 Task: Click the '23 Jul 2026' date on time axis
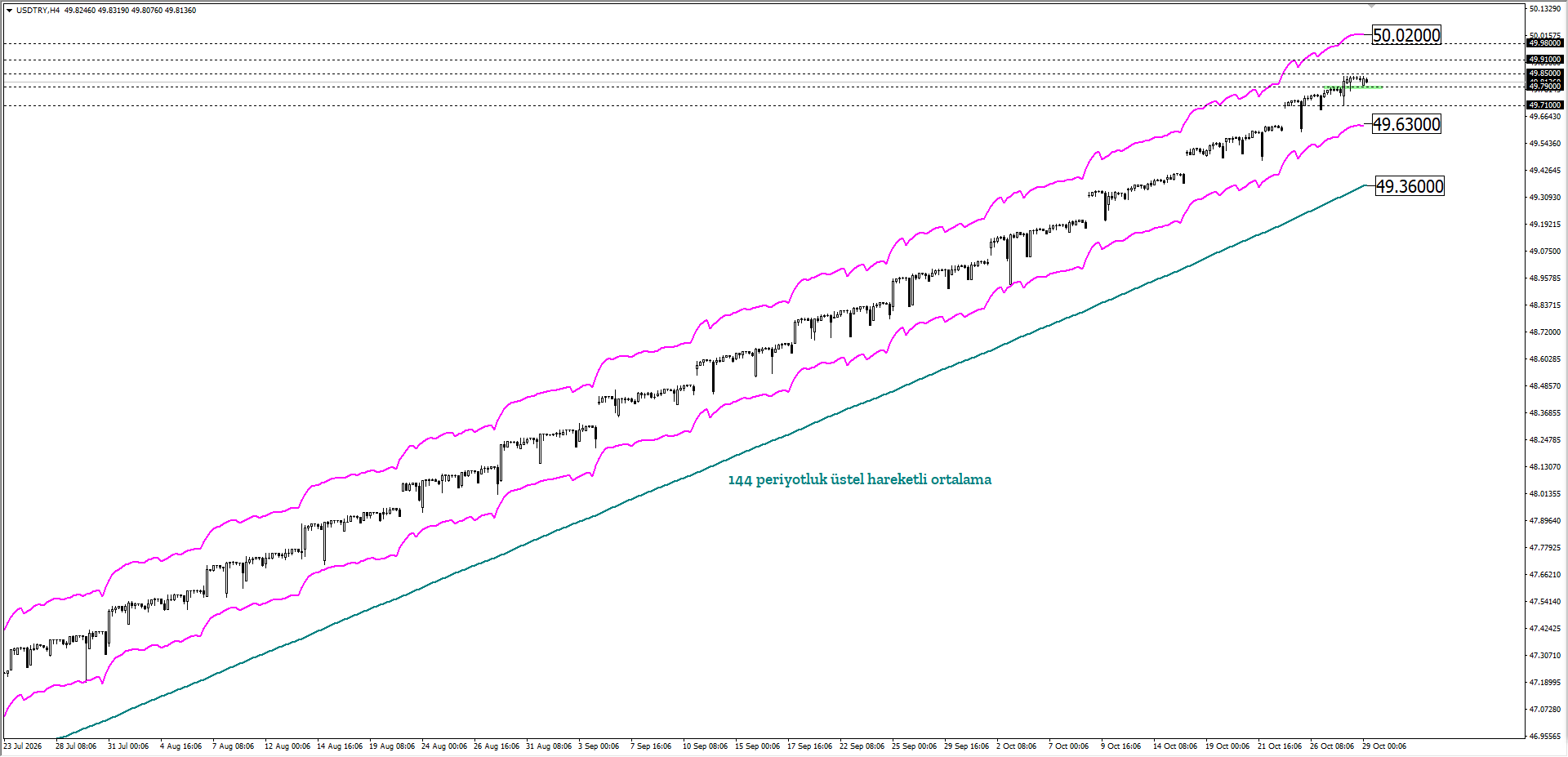[23, 746]
